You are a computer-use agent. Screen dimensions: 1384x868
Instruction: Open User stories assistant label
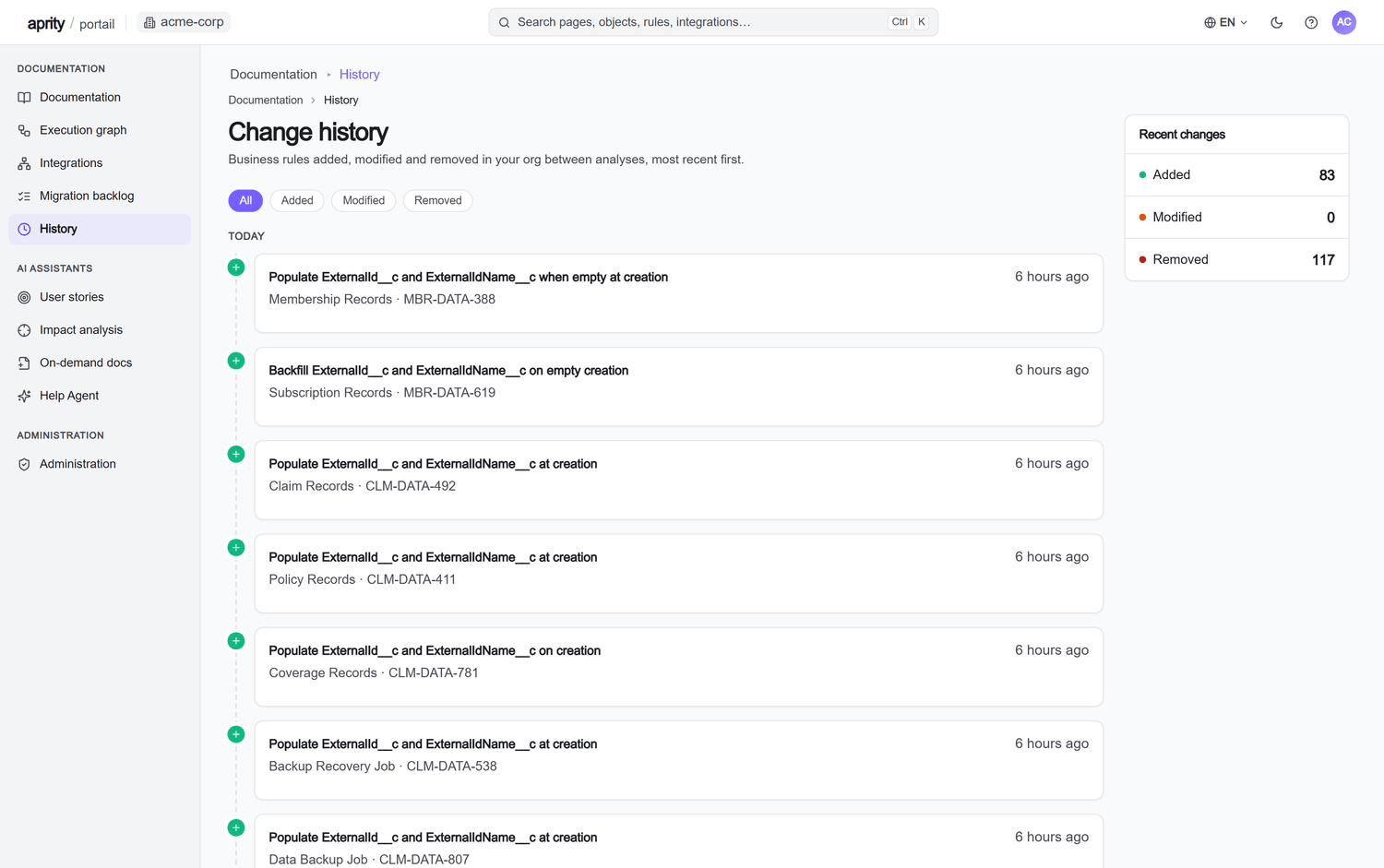[72, 297]
